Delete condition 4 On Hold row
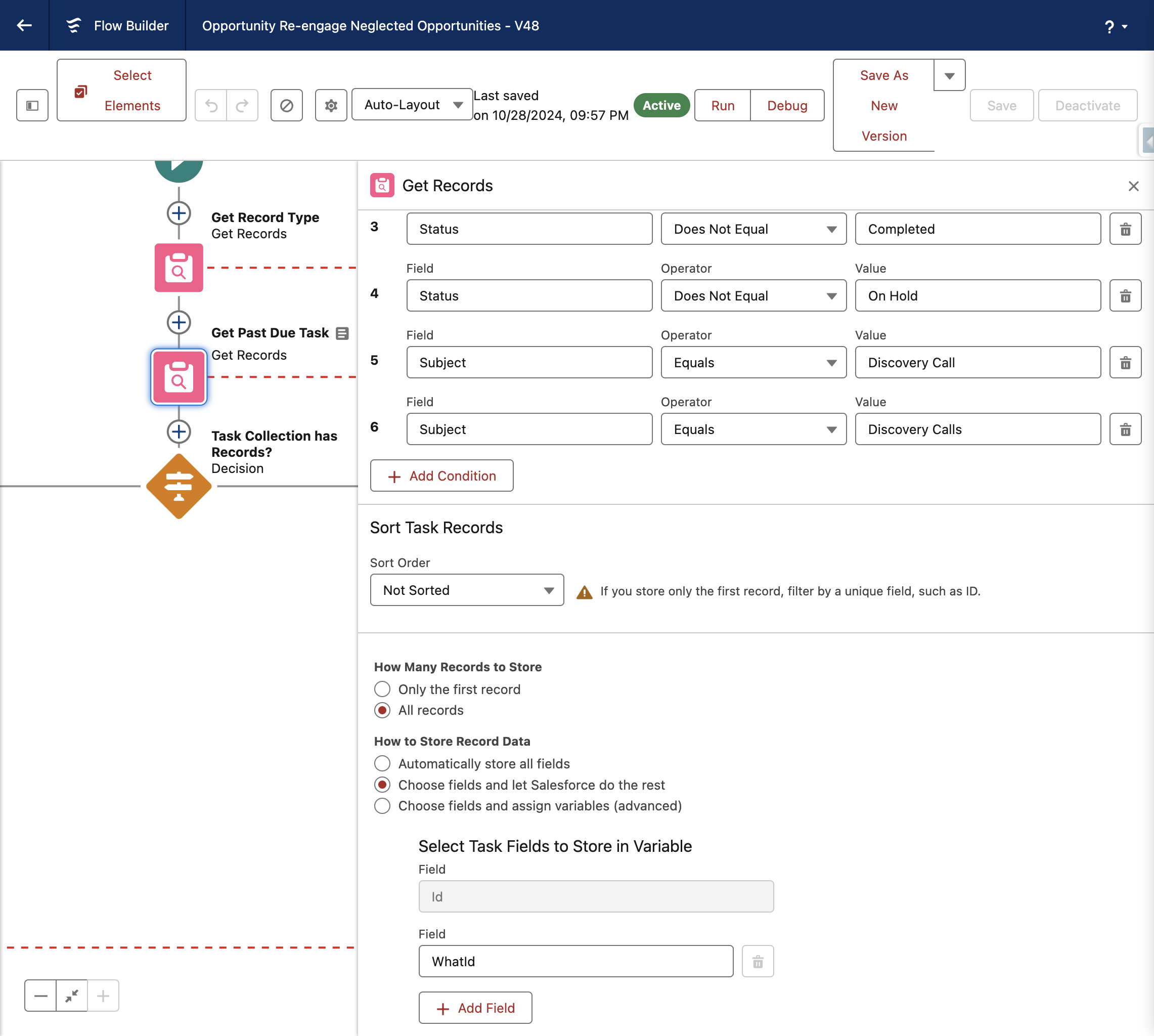This screenshot has width=1154, height=1036. click(1125, 295)
